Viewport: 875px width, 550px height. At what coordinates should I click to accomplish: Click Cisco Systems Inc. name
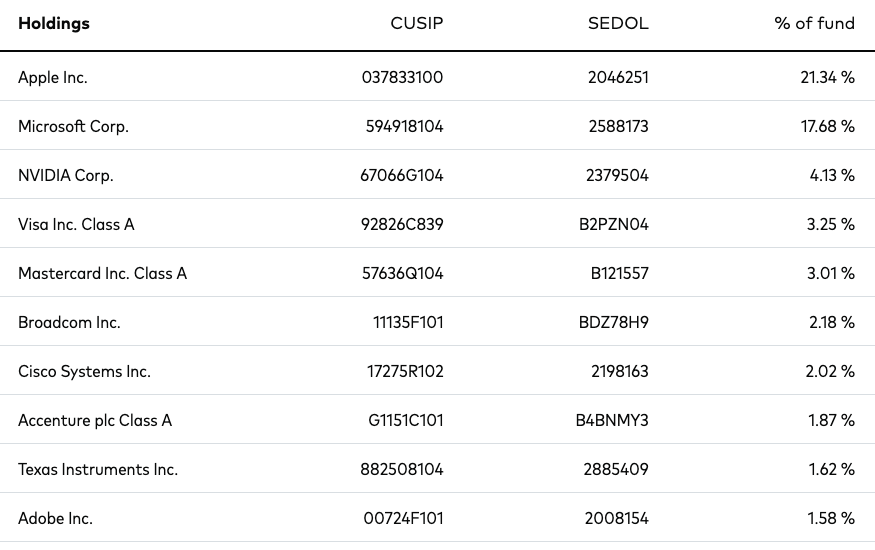[84, 372]
